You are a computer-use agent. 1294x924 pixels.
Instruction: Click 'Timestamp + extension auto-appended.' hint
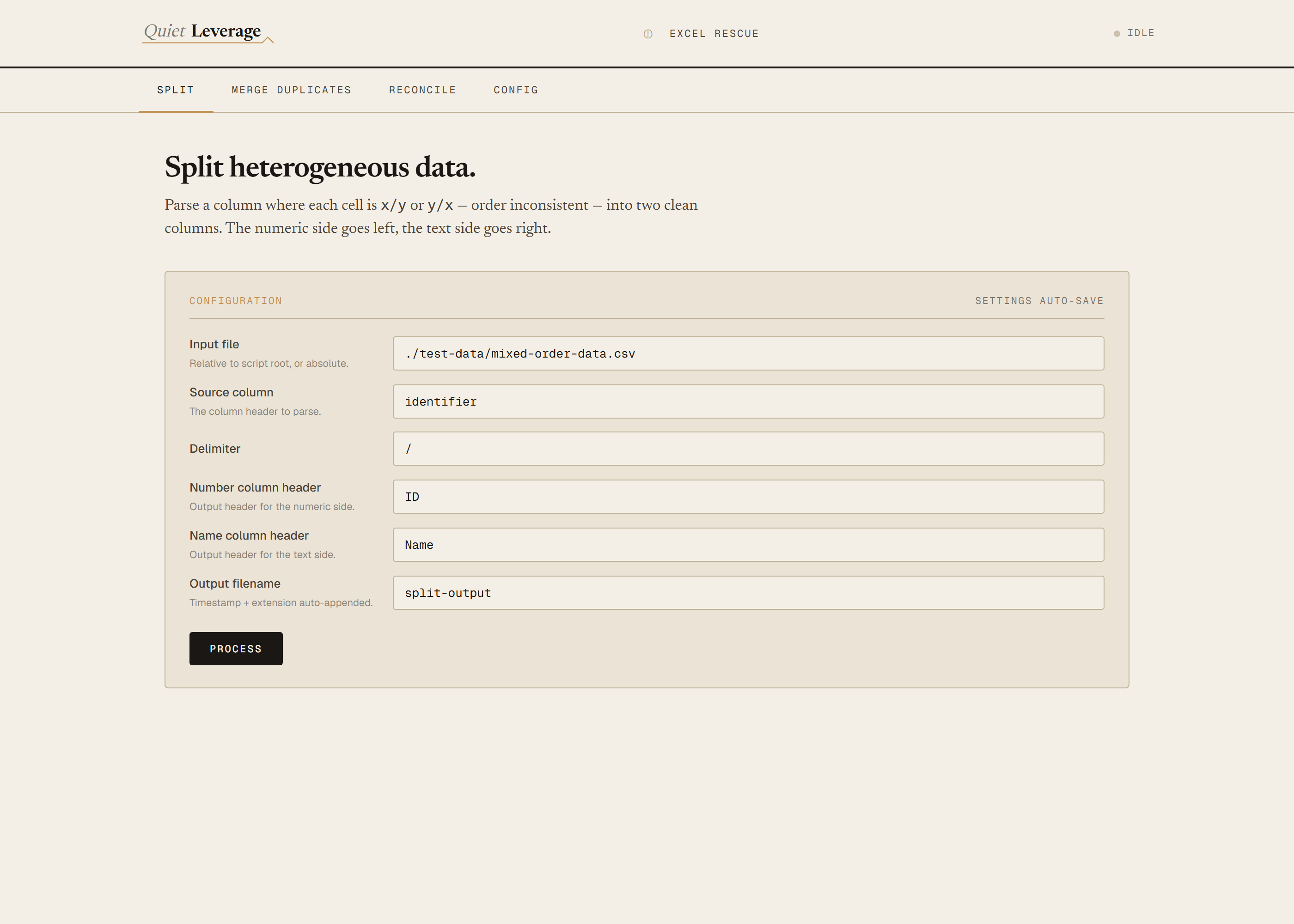[281, 602]
